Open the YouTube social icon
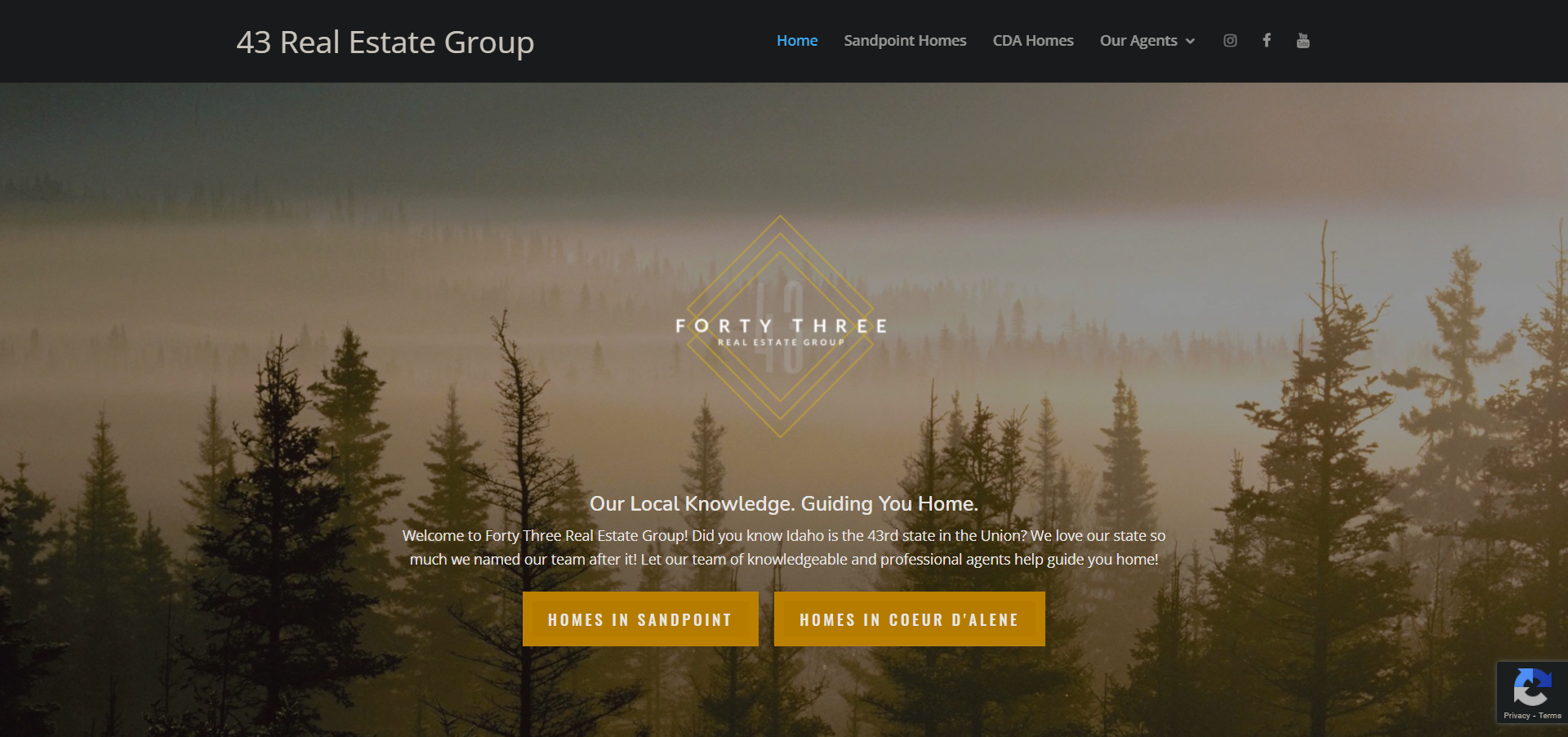This screenshot has height=737, width=1568. (1303, 41)
